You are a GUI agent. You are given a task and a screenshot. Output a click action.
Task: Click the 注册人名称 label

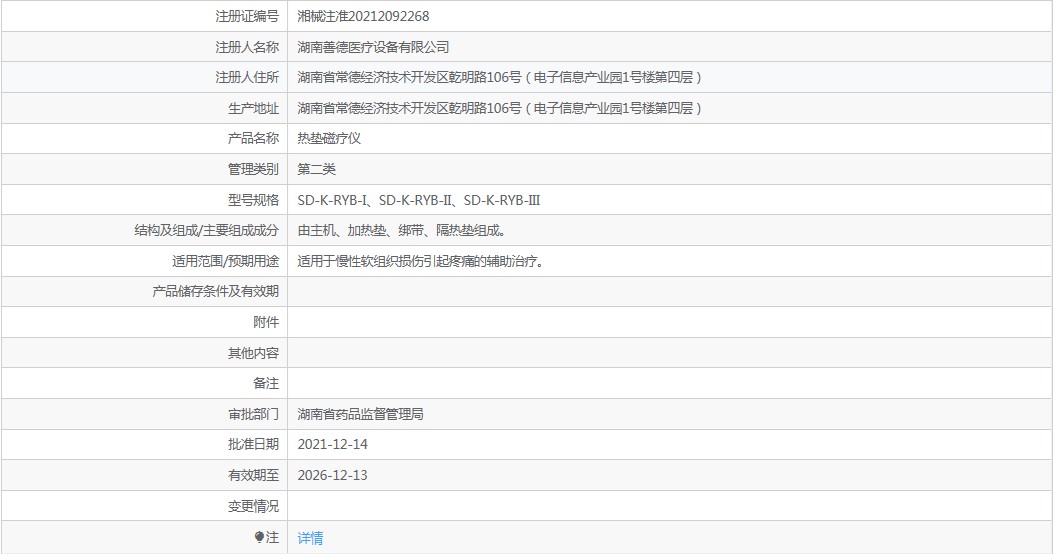(x=247, y=47)
